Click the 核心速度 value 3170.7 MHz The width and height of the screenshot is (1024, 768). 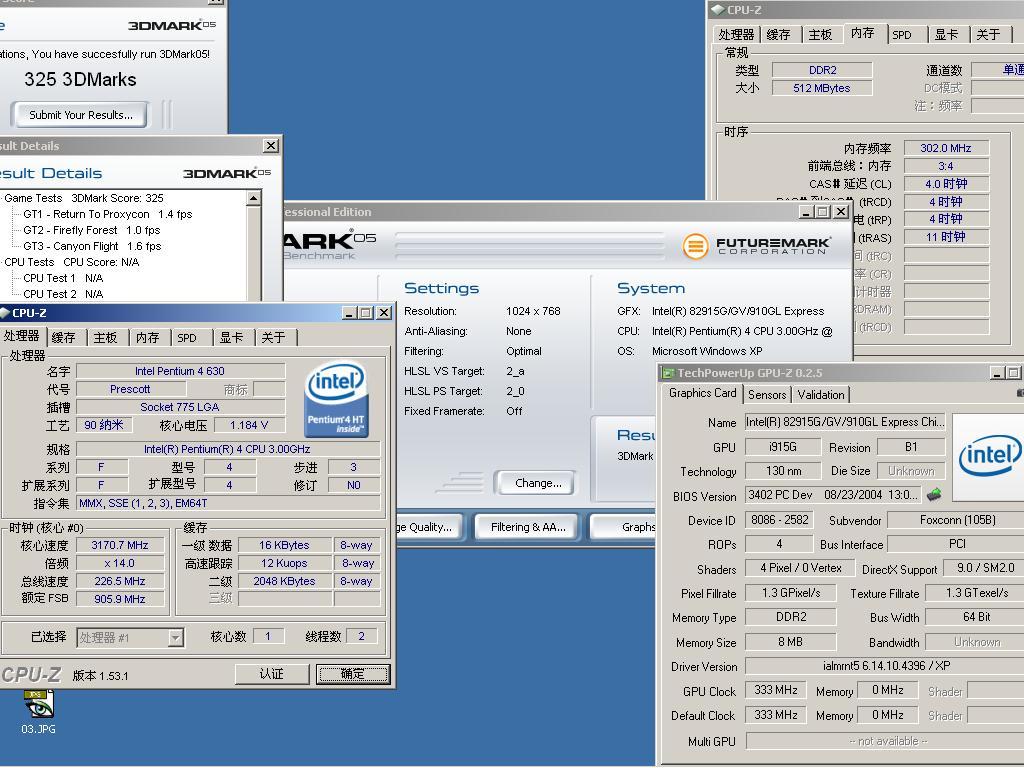[x=120, y=545]
